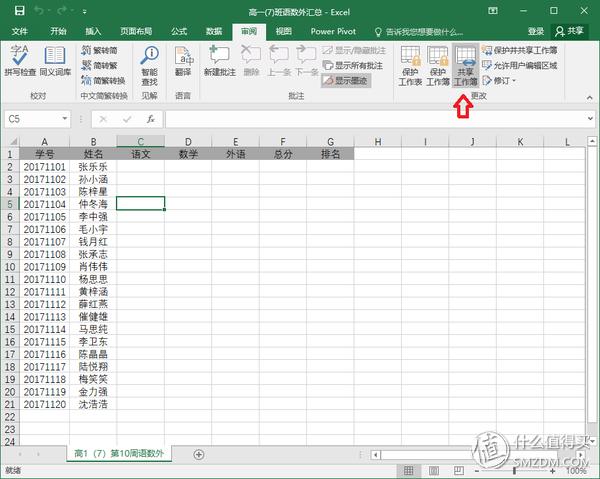Screen dimensions: 600x479
Task: Switch to the 公式 tab
Action: click(179, 31)
